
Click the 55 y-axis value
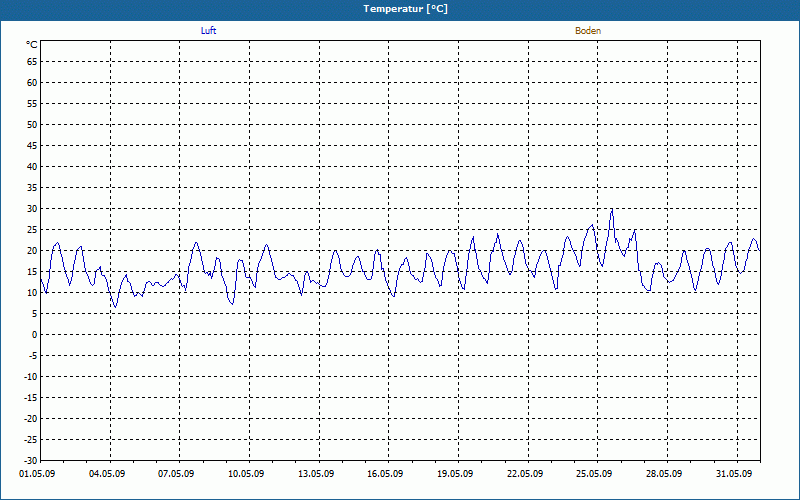tap(32, 104)
